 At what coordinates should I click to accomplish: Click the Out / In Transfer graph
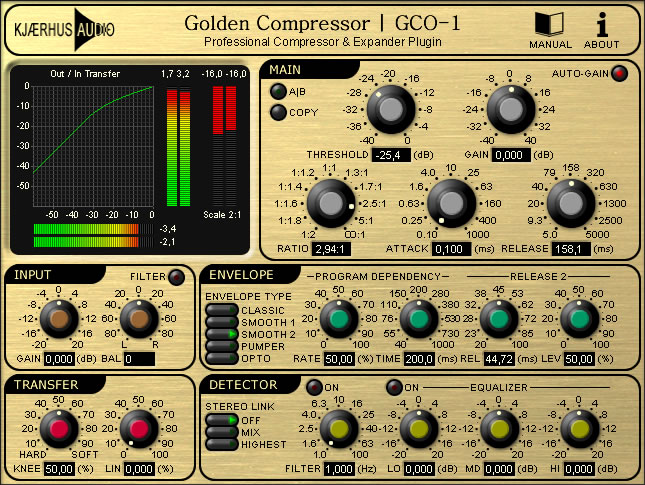tap(93, 146)
